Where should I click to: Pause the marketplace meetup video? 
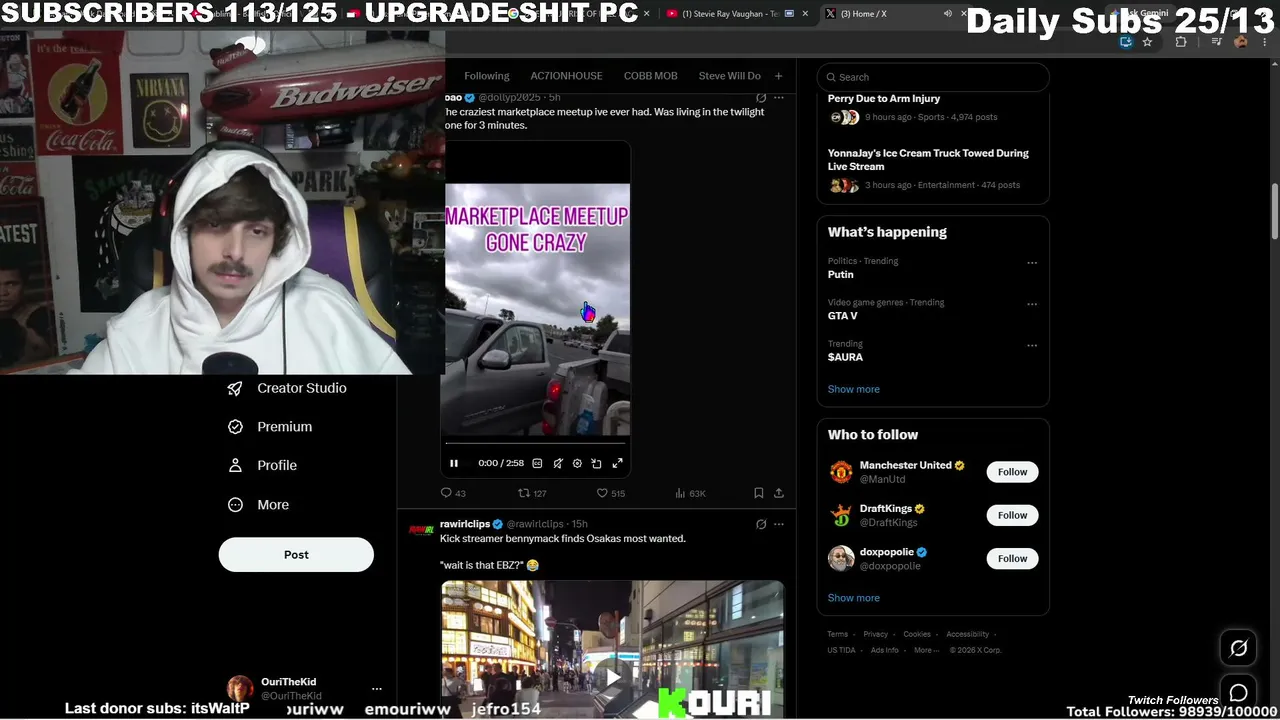coord(454,463)
